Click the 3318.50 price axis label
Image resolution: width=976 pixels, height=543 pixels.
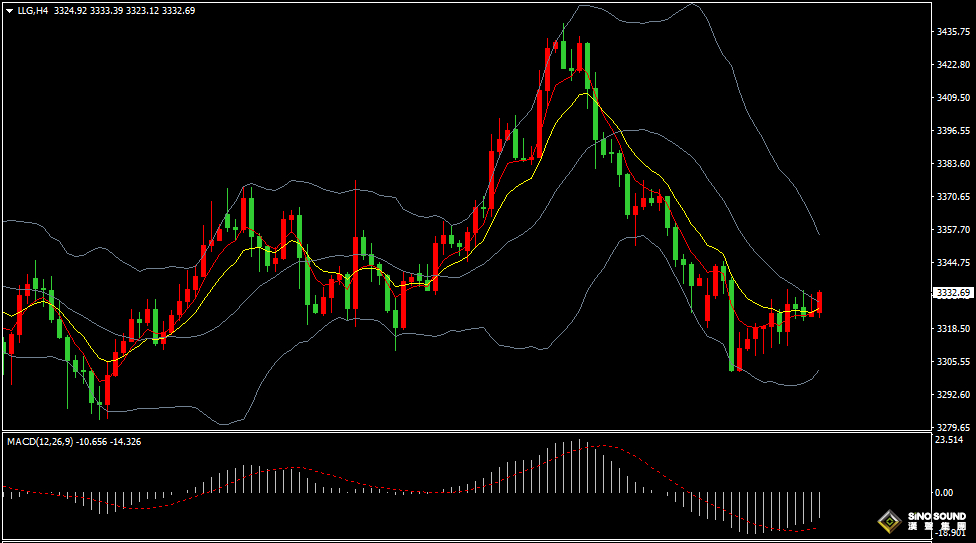(953, 329)
